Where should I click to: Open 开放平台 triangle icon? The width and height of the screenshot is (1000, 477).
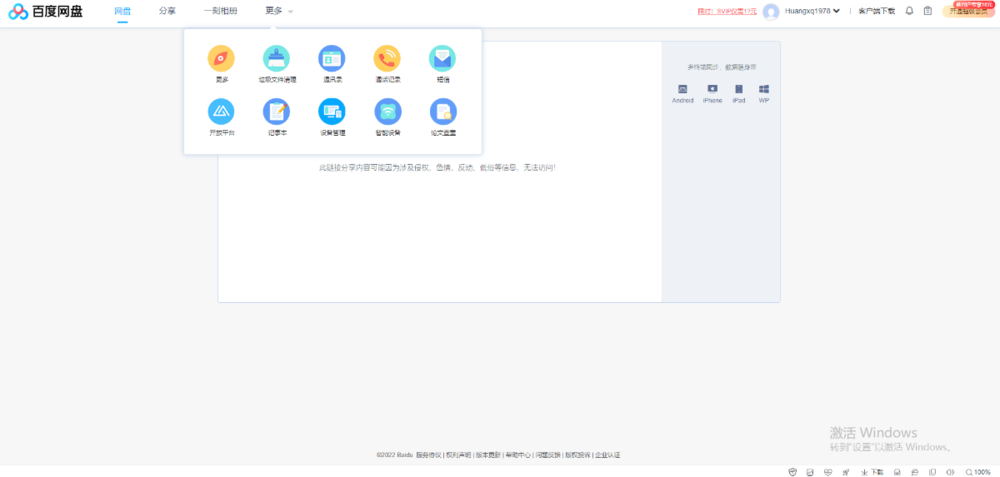coord(221,112)
